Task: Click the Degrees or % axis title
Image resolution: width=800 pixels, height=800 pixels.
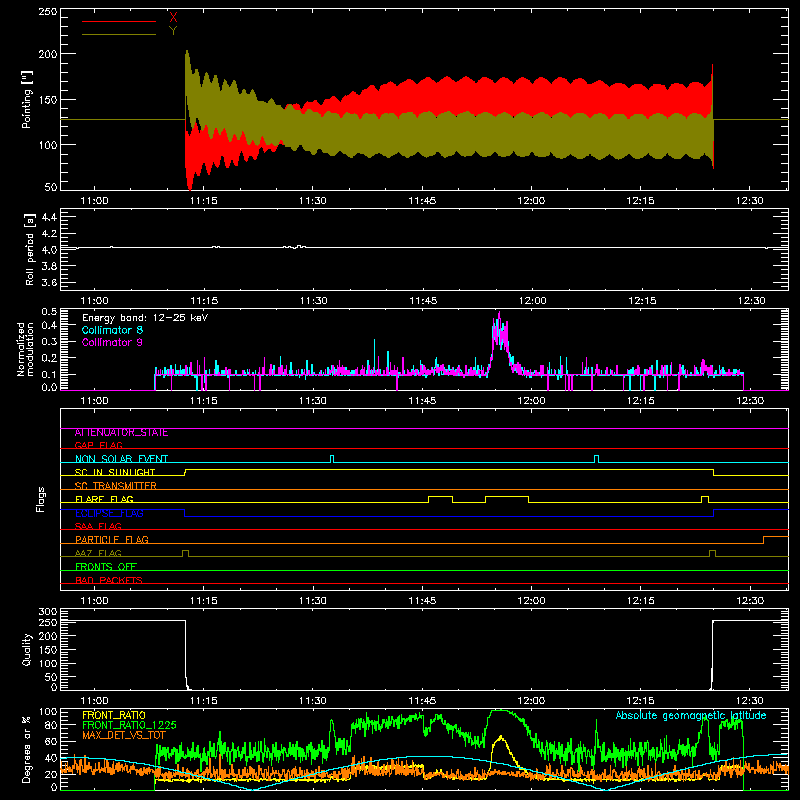Action: click(27, 749)
